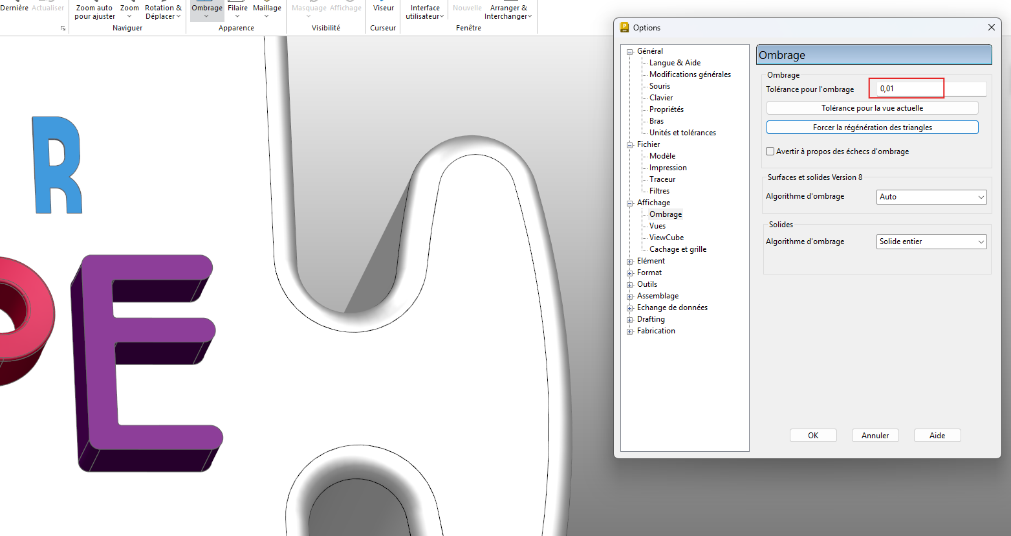Open the Surfaces et solides Version 8 algorithm dropdown

pyautogui.click(x=931, y=197)
